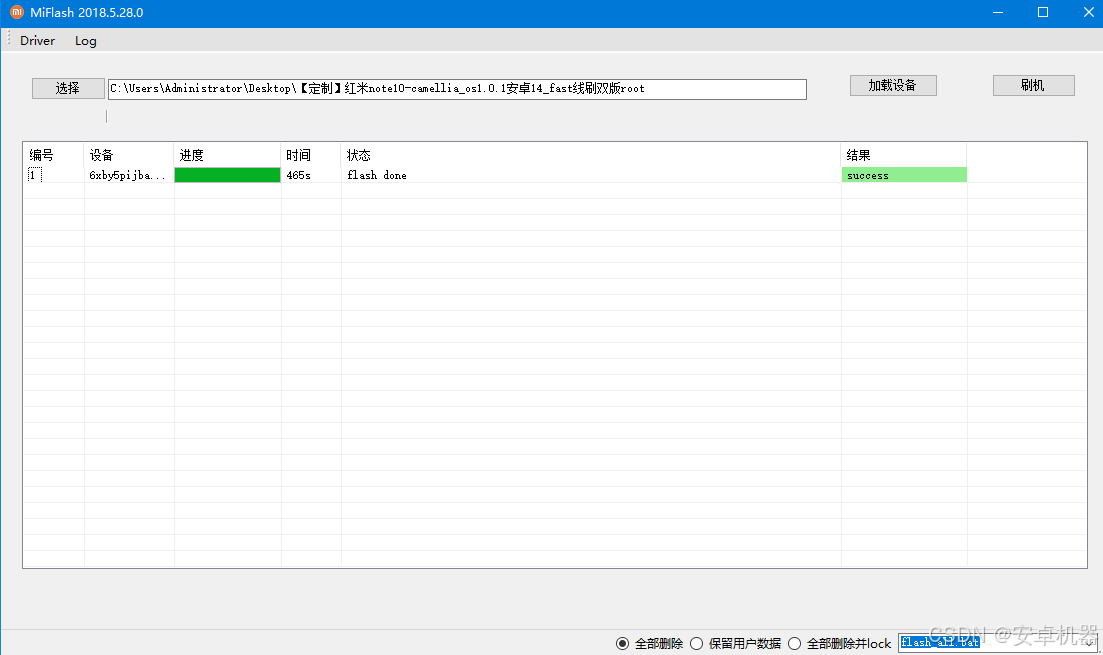1103x655 pixels.
Task: Close the MiFlash window
Action: [x=1088, y=13]
